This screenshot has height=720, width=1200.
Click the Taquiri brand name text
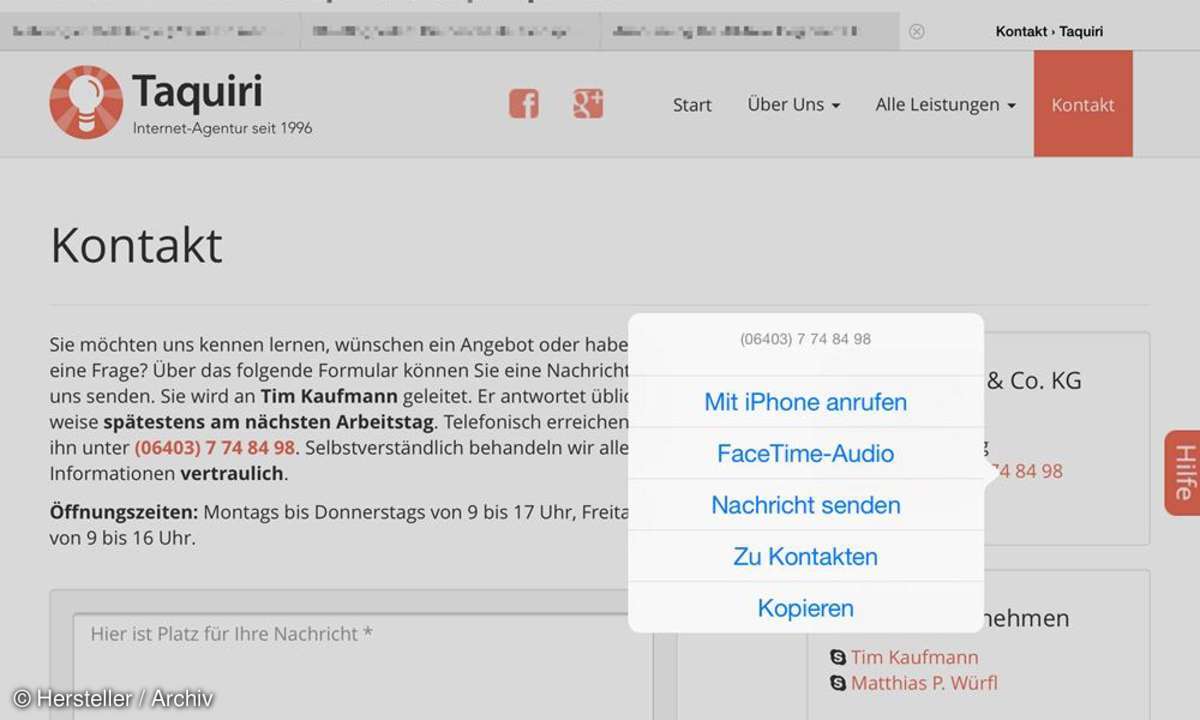[197, 92]
